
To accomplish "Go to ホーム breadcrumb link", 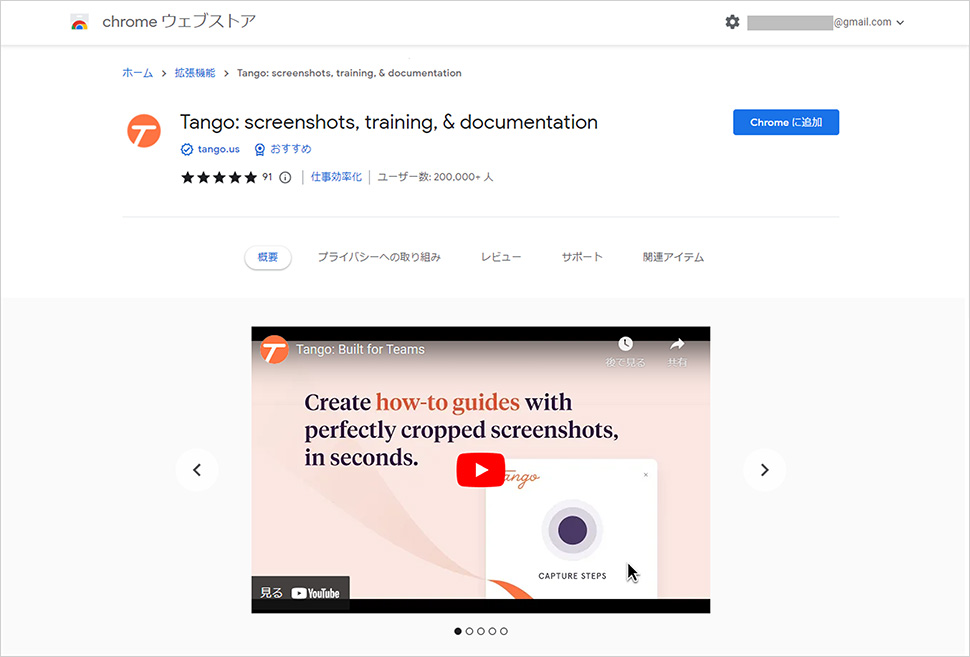I will pos(137,73).
